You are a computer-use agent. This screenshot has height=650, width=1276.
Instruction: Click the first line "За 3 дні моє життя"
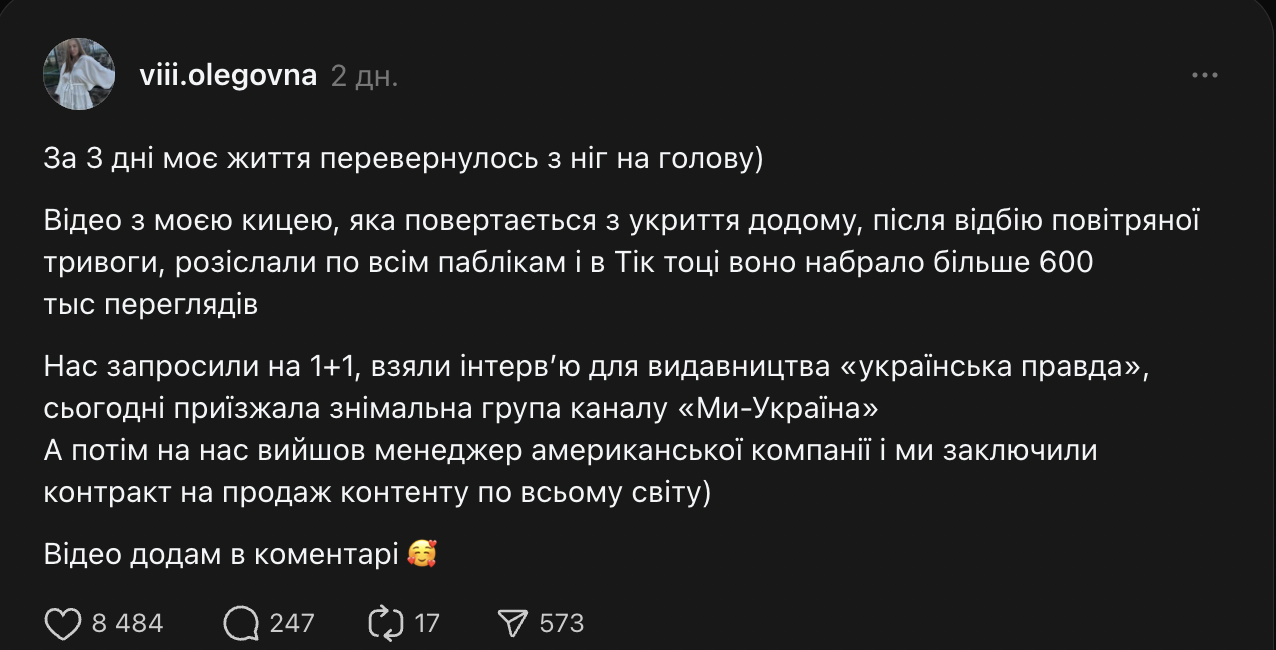click(x=403, y=160)
